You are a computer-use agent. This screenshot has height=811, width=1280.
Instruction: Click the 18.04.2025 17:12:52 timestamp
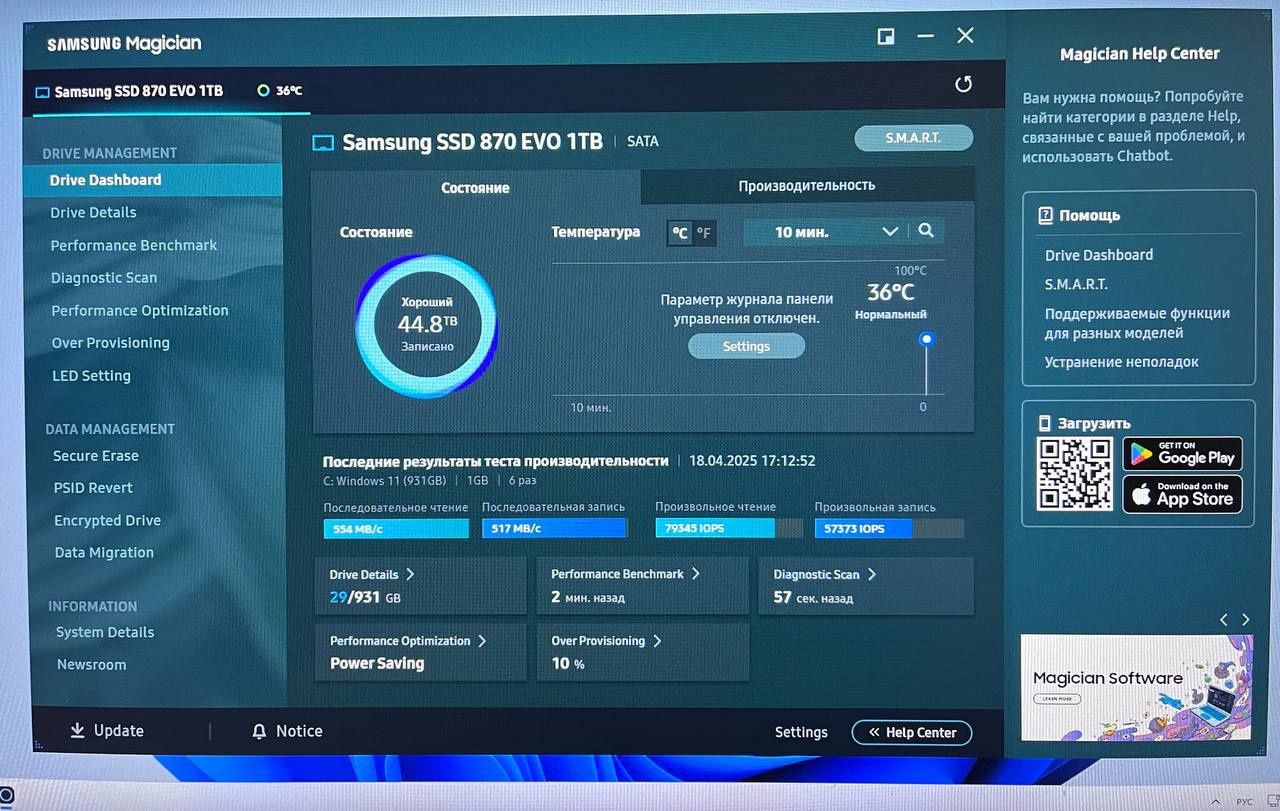coord(752,461)
